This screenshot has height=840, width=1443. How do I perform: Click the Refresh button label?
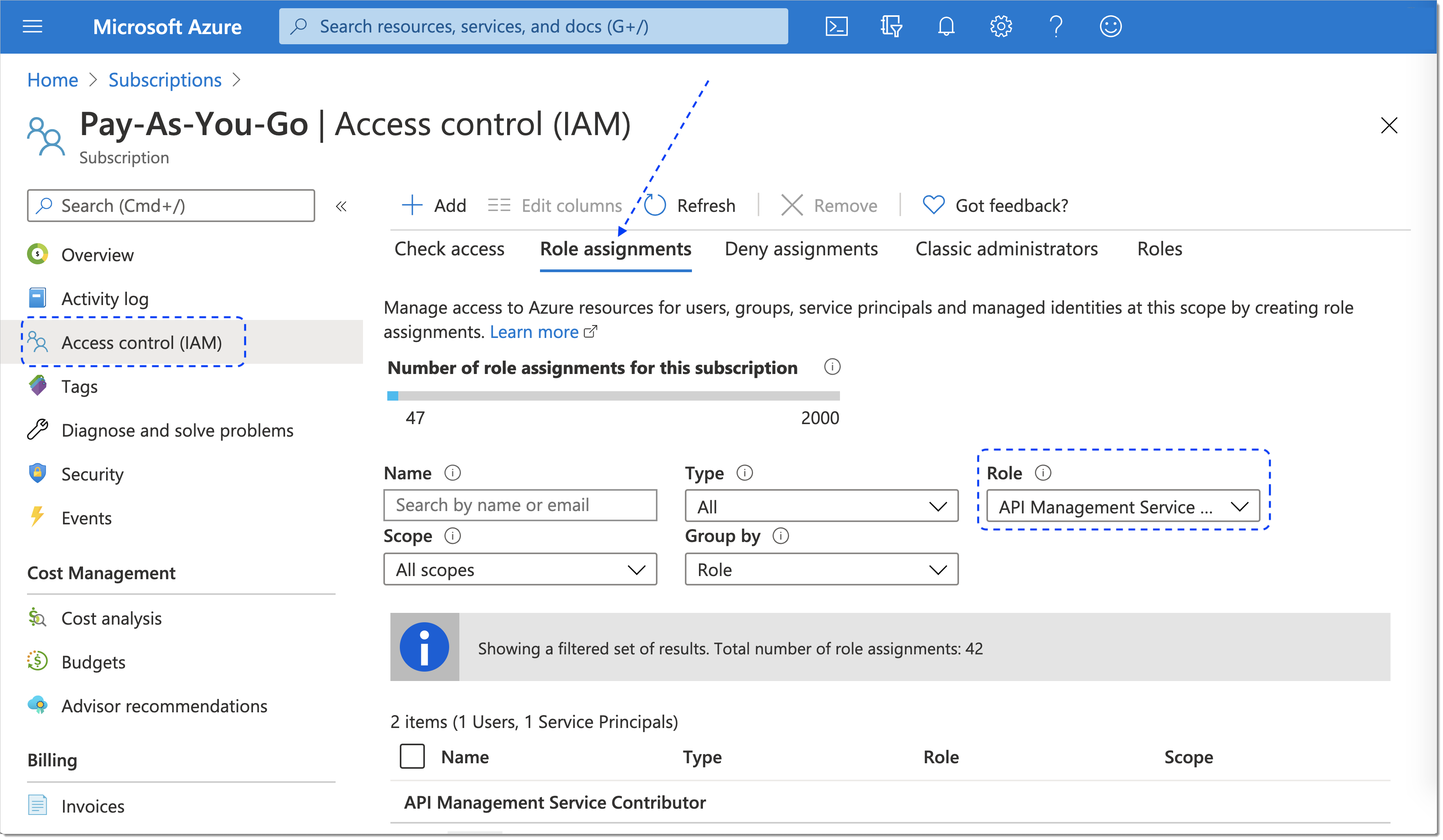pyautogui.click(x=706, y=205)
